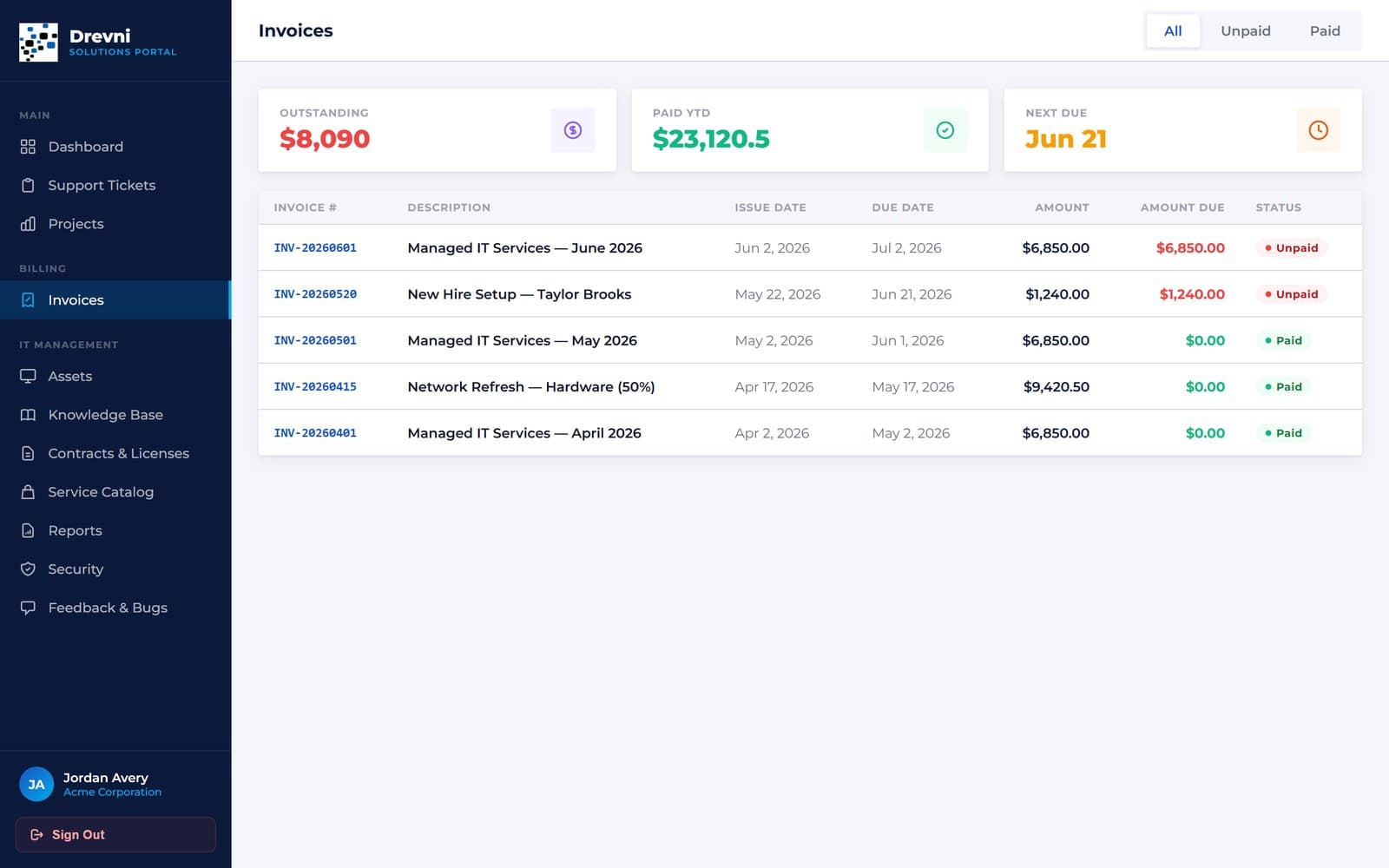This screenshot has width=1389, height=868.
Task: Click the clock icon on Next Due card
Action: point(1318,130)
